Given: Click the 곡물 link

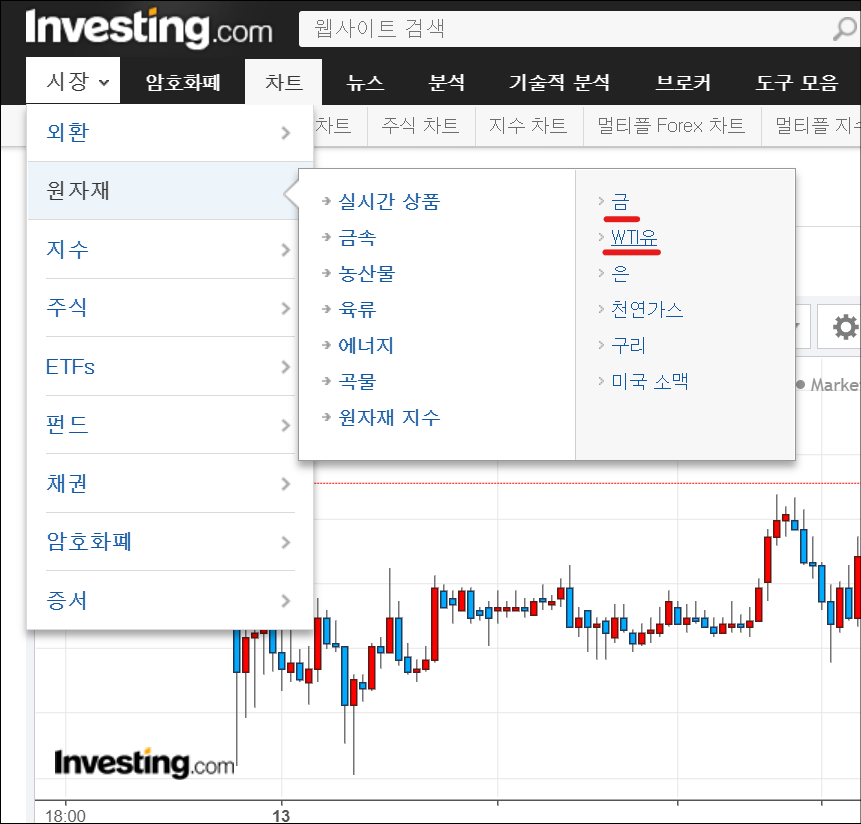Looking at the screenshot, I should tap(357, 382).
